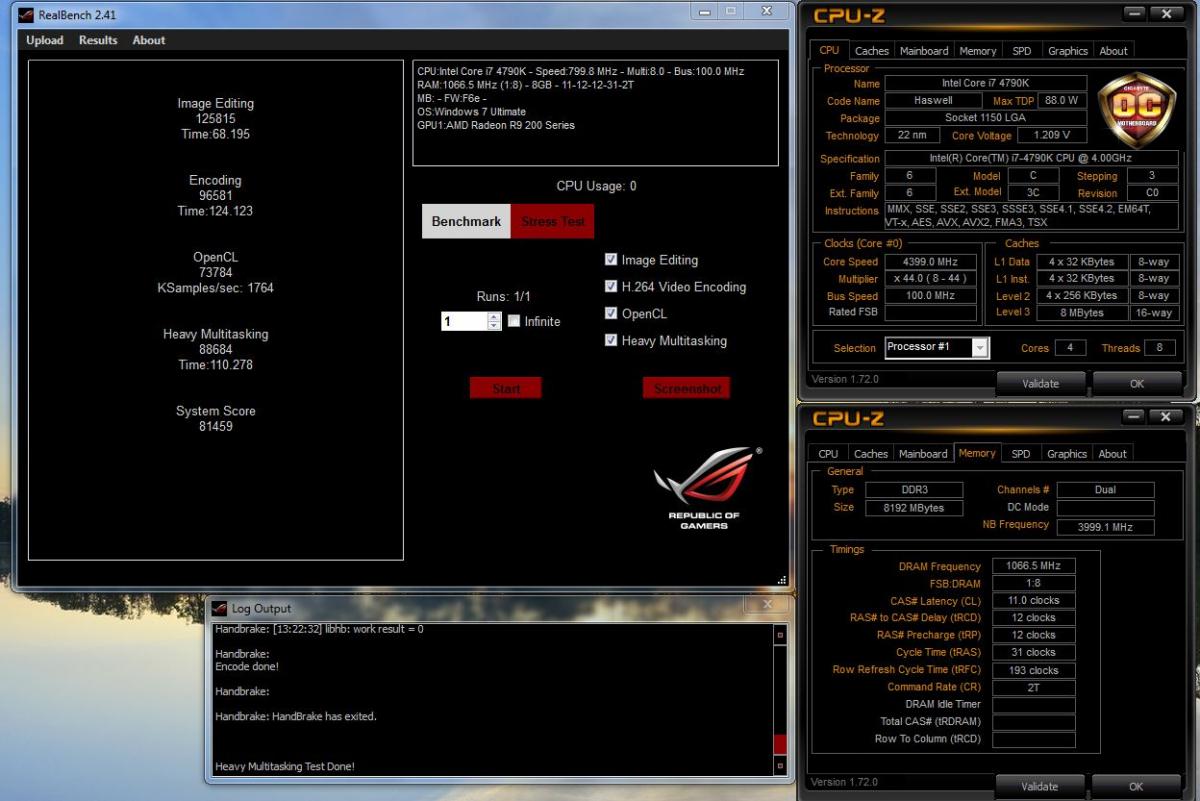The height and width of the screenshot is (801, 1200).
Task: Click the memory Size value 8192 MBytes
Action: [x=913, y=507]
